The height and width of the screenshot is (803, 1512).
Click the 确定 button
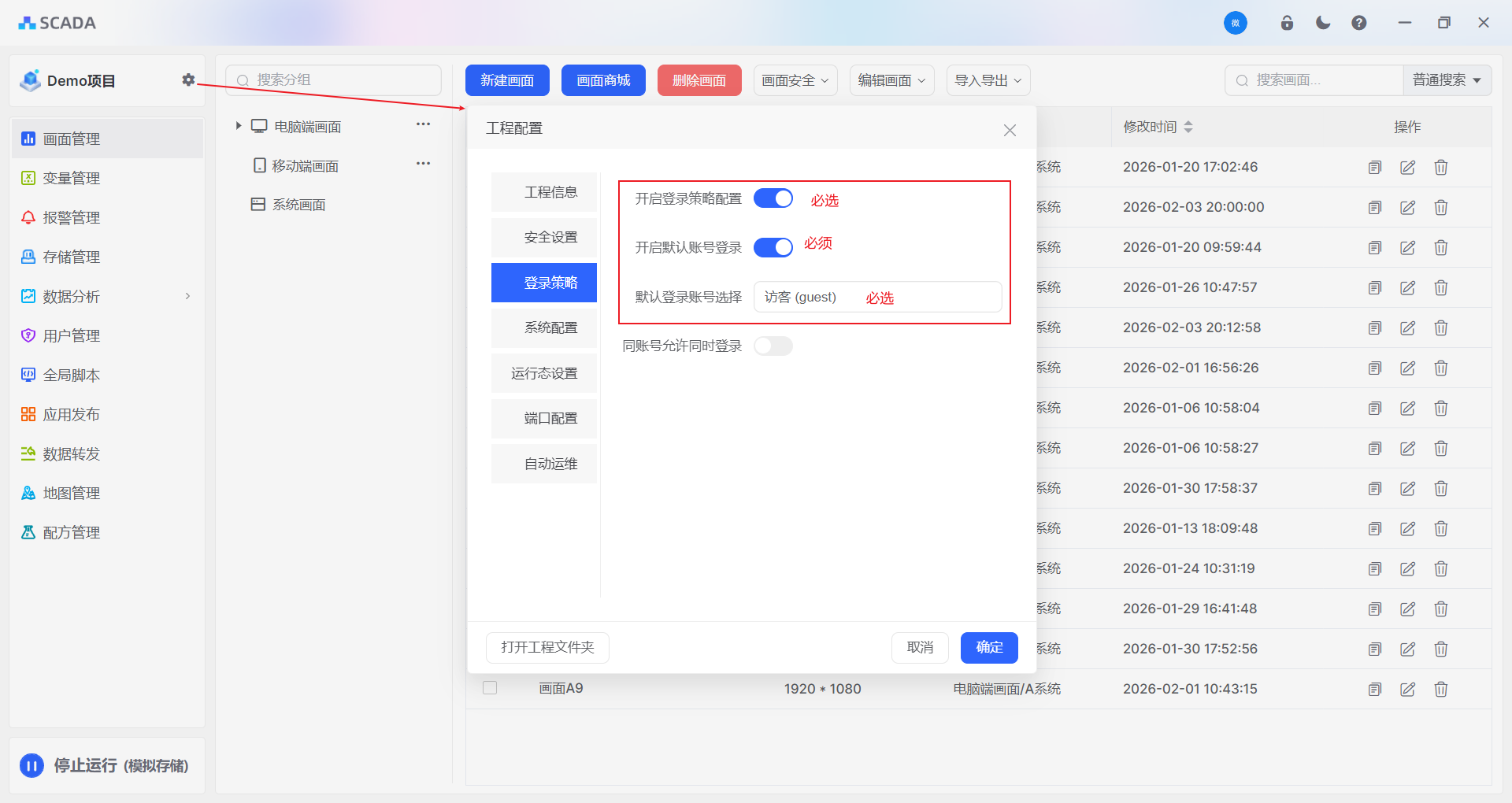(989, 647)
